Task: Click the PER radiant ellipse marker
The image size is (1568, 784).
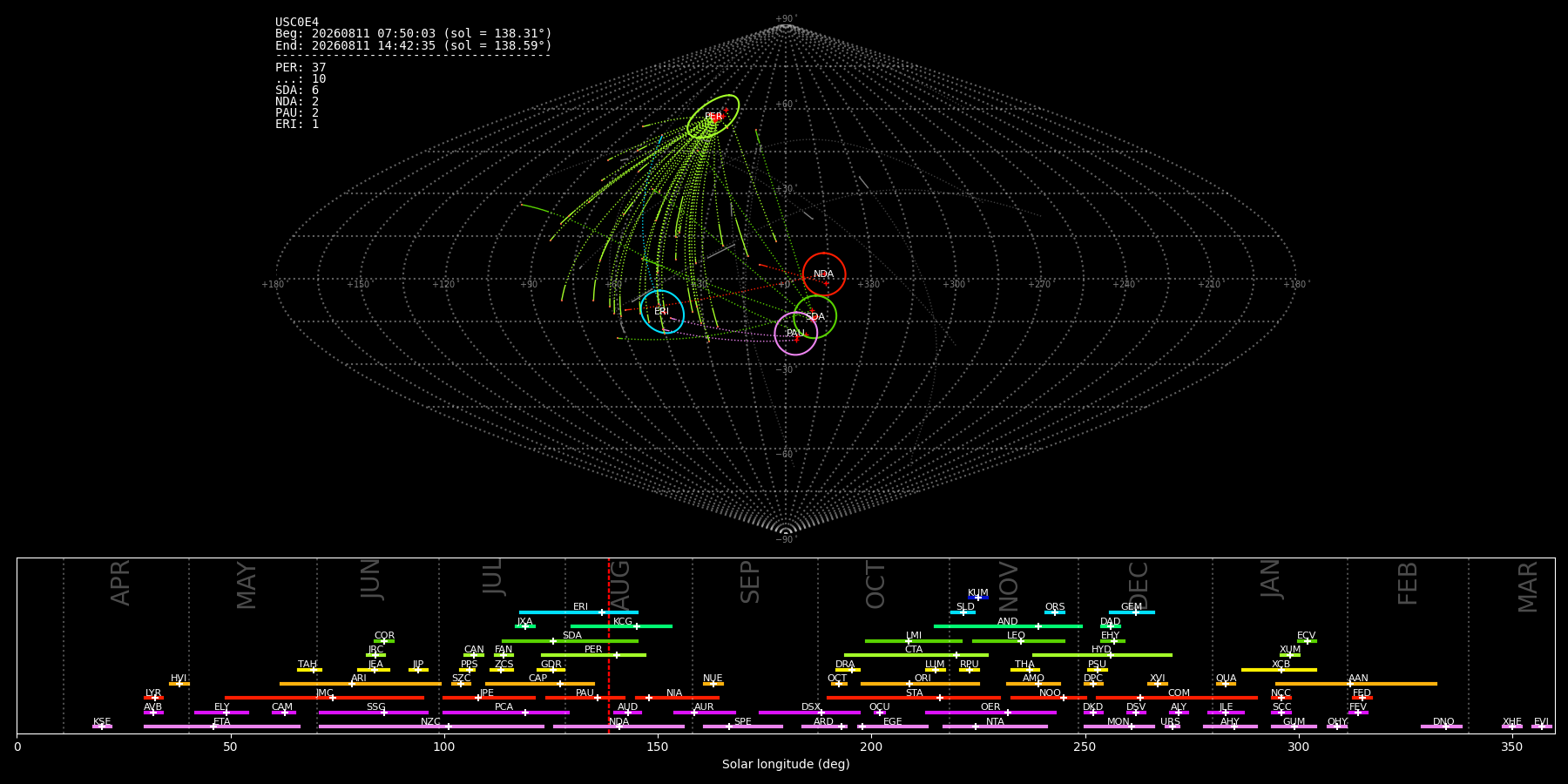Action: click(713, 117)
